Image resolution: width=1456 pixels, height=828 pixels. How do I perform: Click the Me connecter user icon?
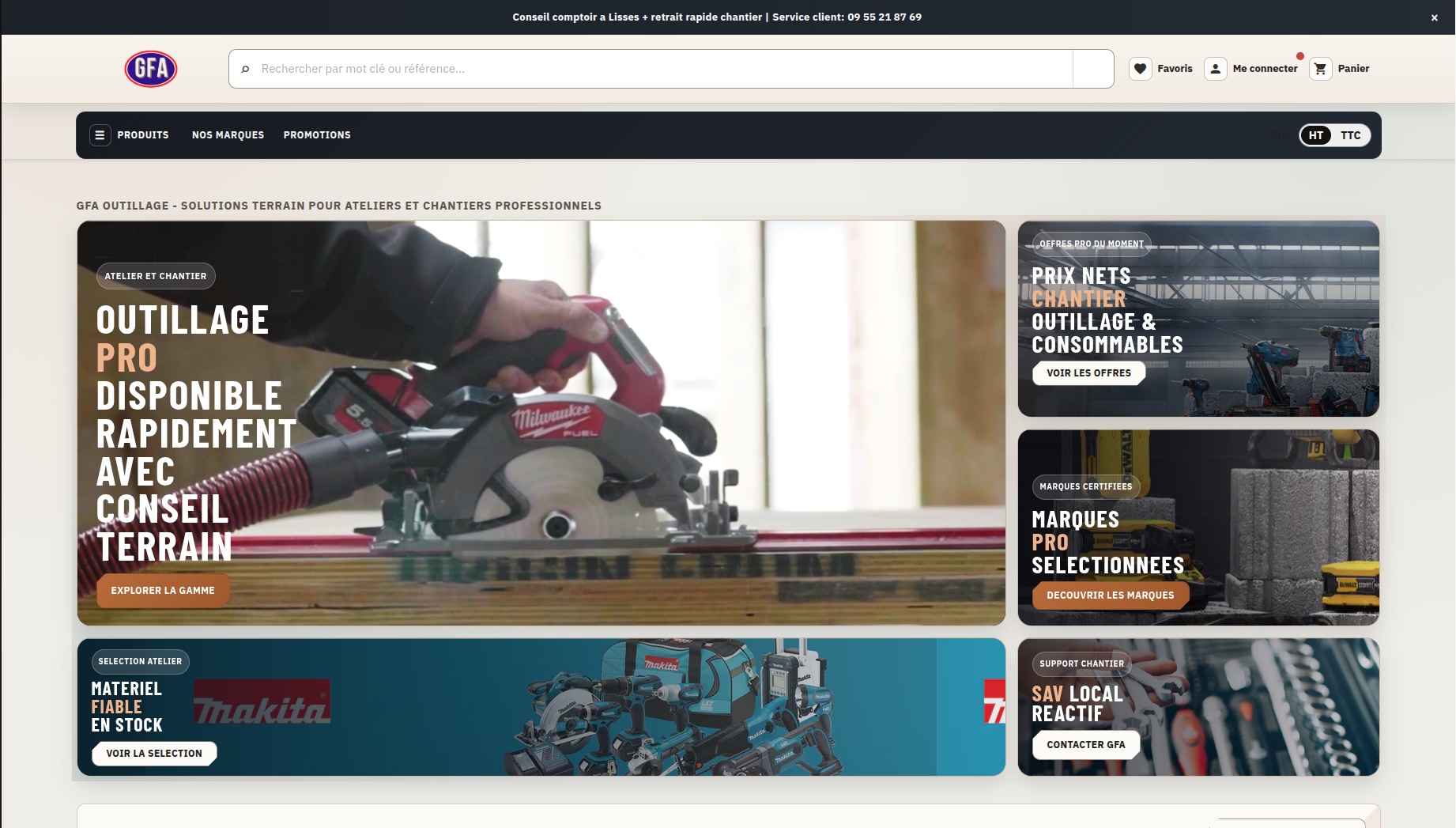click(1215, 69)
